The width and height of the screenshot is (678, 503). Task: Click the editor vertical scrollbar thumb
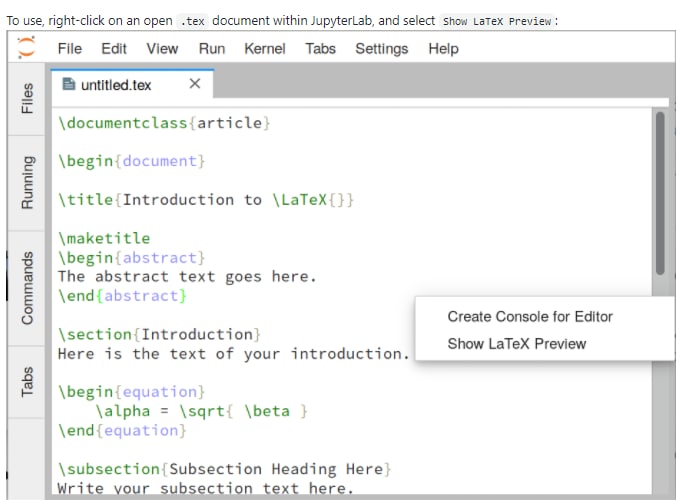(659, 193)
